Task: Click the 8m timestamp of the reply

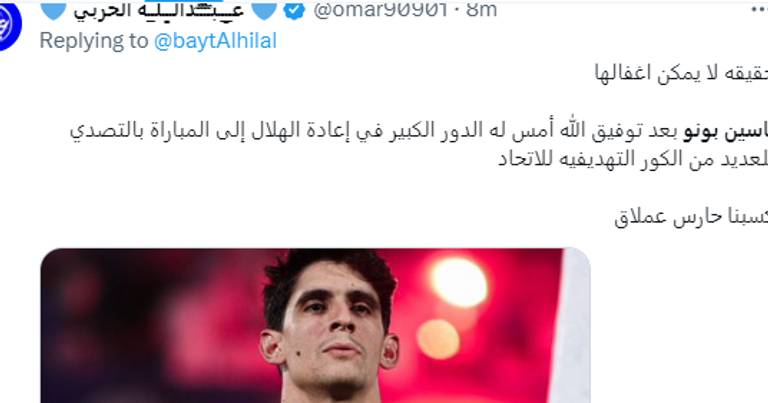Action: click(x=481, y=10)
